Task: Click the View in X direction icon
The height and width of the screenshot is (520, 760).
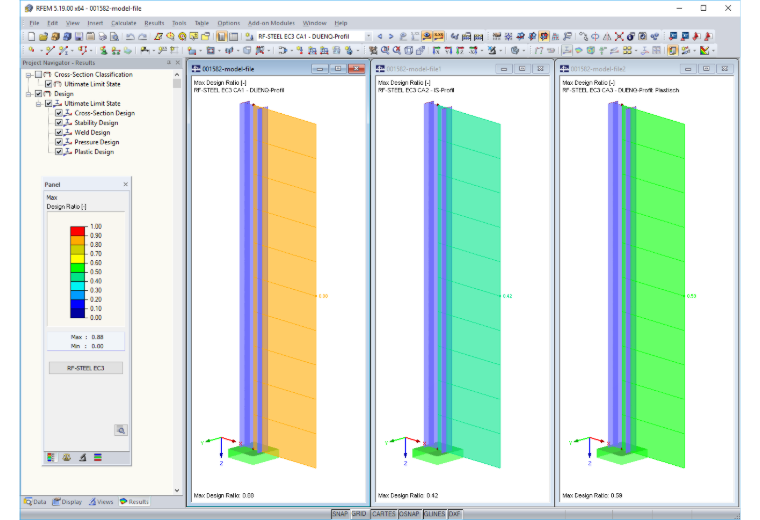Action: pos(436,50)
